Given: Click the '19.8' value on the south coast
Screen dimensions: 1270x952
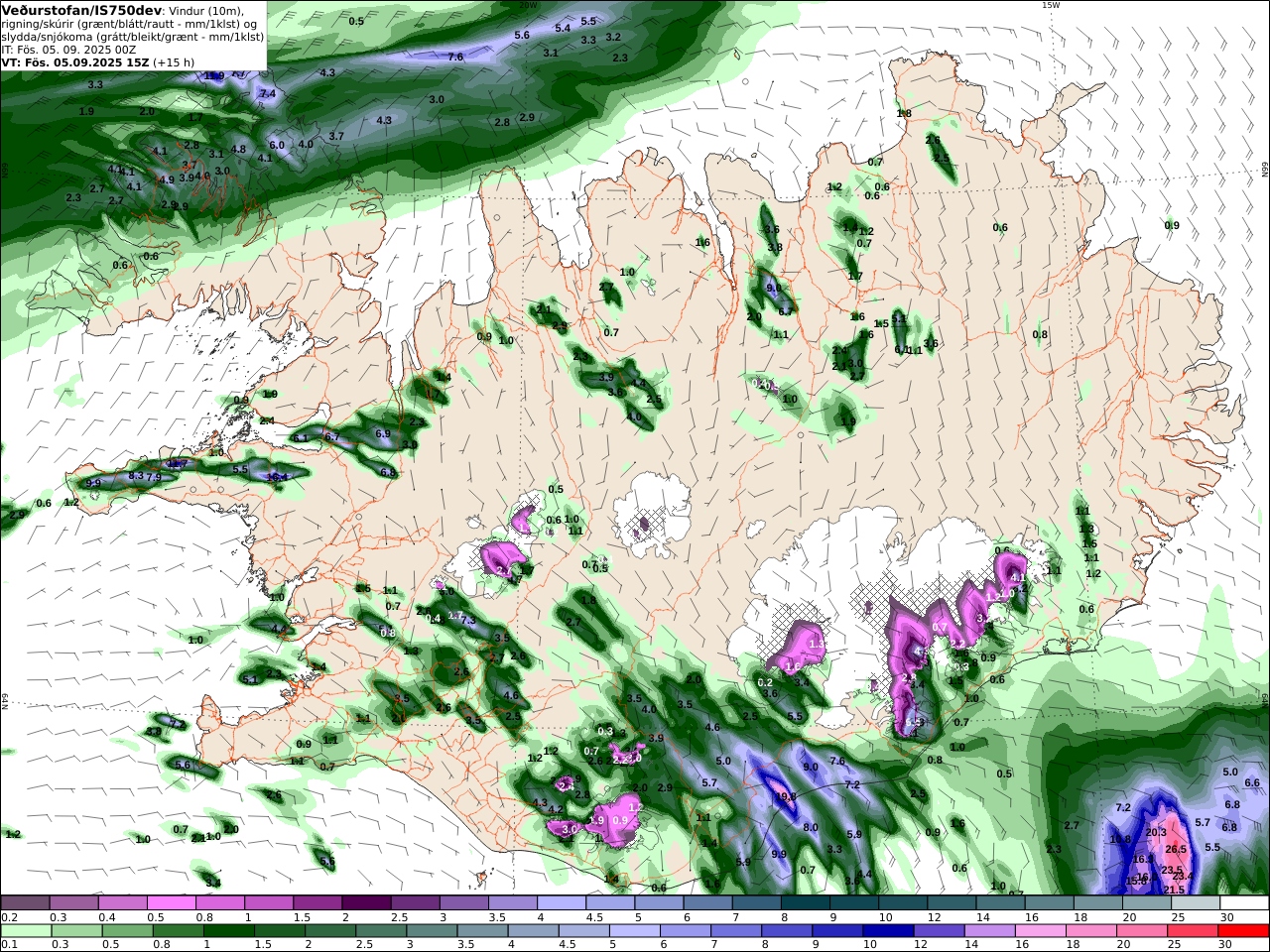Looking at the screenshot, I should [786, 796].
